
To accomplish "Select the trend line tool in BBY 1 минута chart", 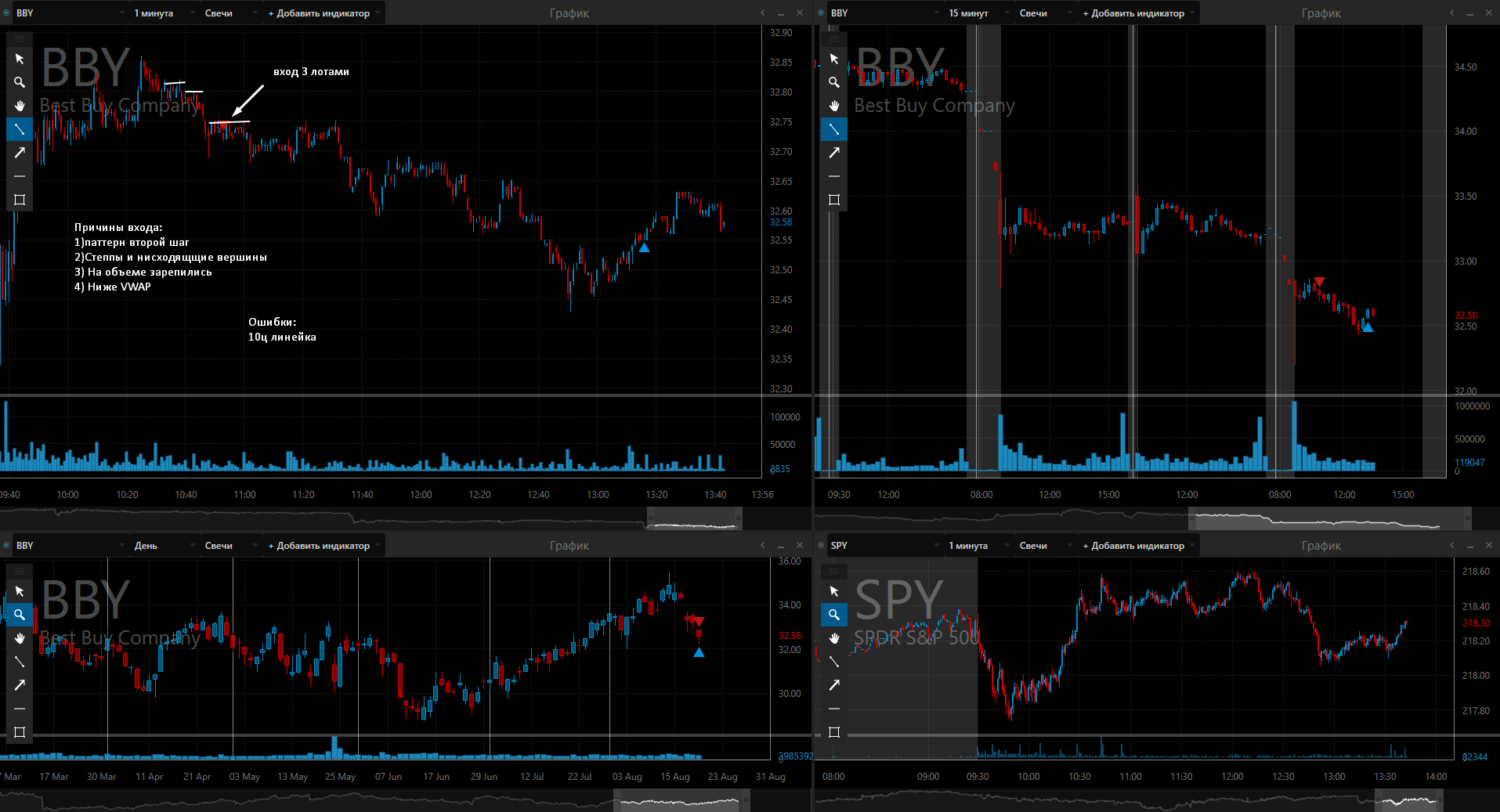I will tap(20, 129).
